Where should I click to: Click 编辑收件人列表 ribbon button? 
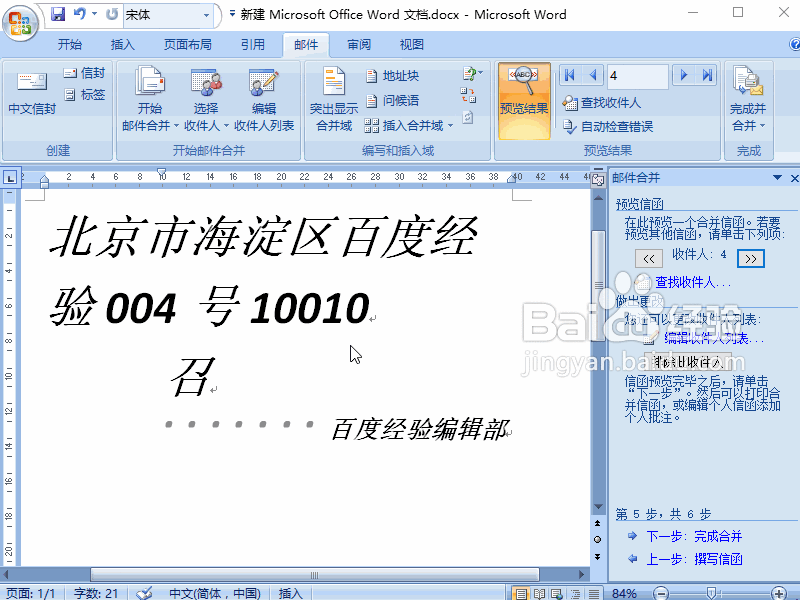pos(264,99)
